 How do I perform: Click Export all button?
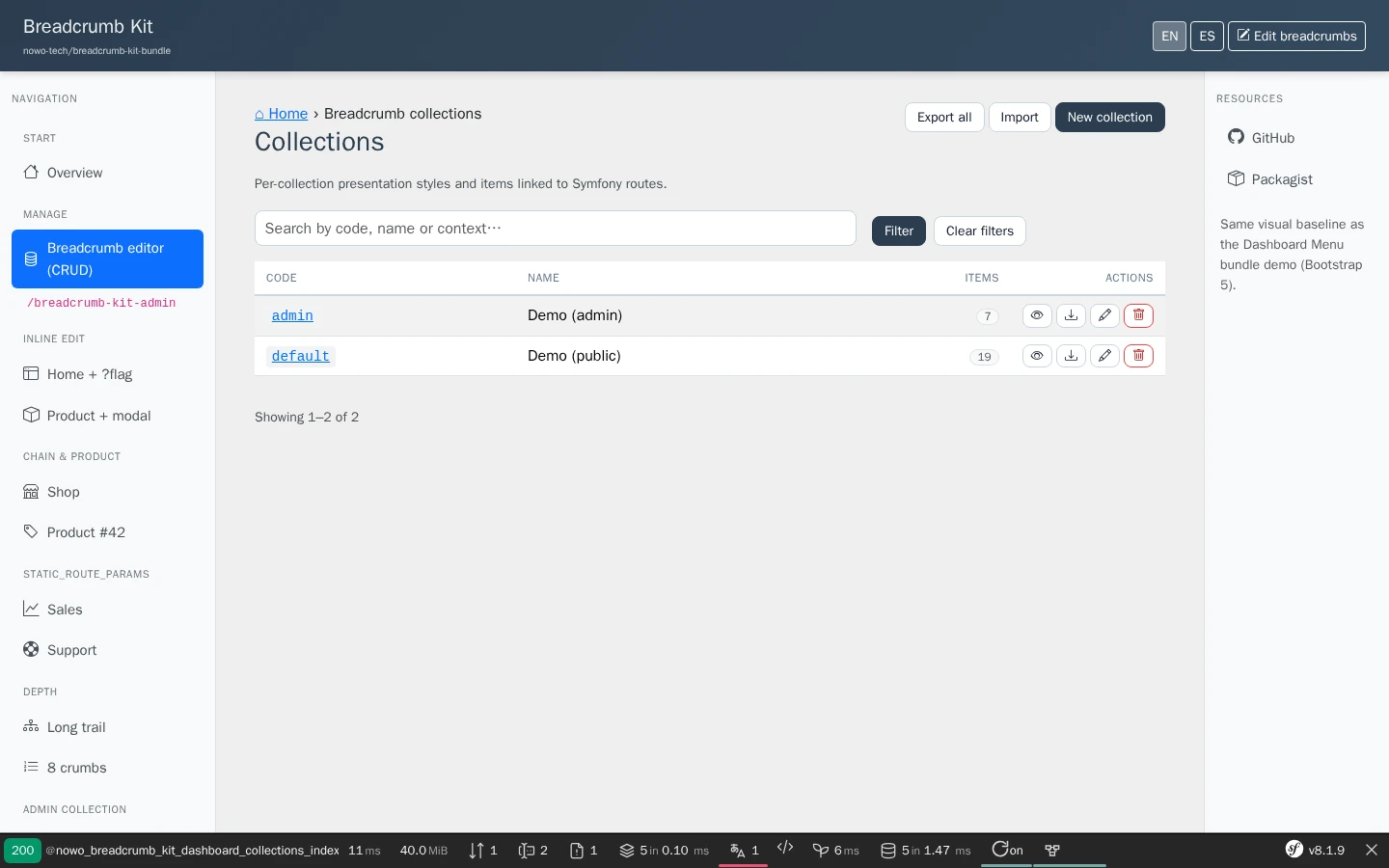(944, 117)
